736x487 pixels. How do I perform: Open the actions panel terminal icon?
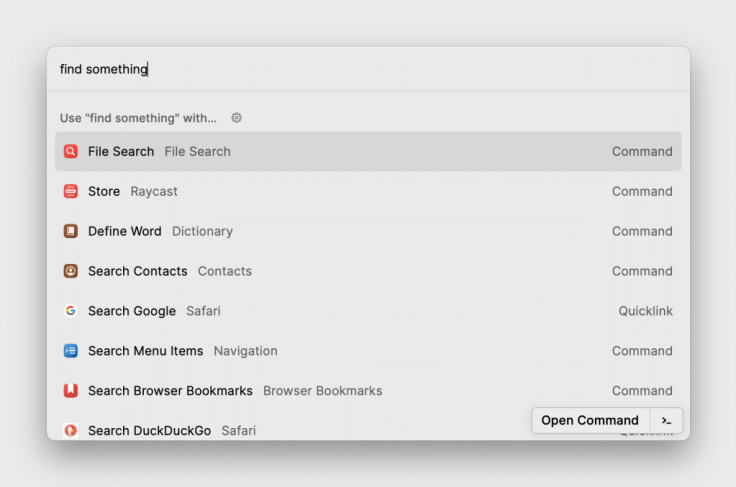pos(666,421)
